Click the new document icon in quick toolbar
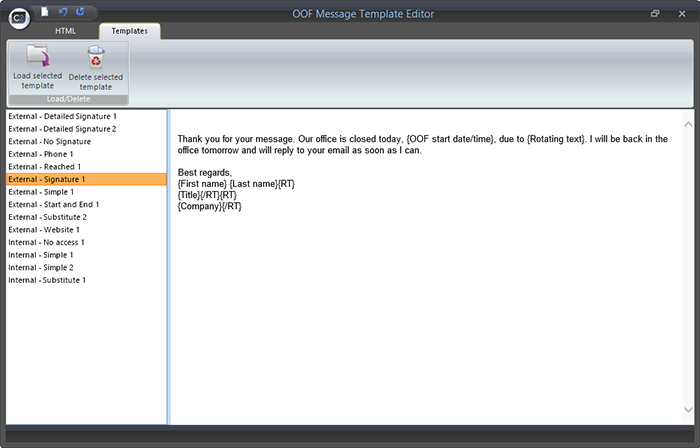The image size is (700, 448). tap(45, 12)
